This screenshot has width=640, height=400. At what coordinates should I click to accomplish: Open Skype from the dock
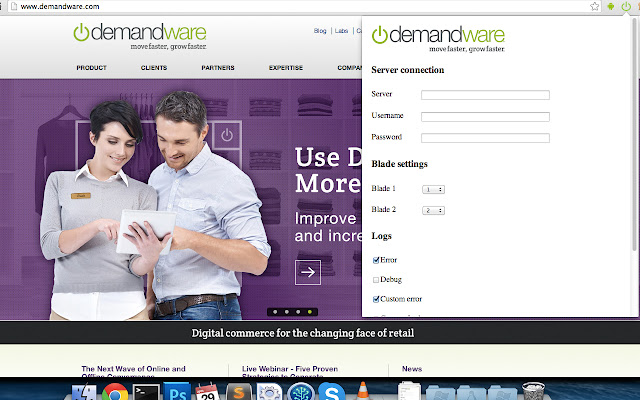tap(331, 392)
